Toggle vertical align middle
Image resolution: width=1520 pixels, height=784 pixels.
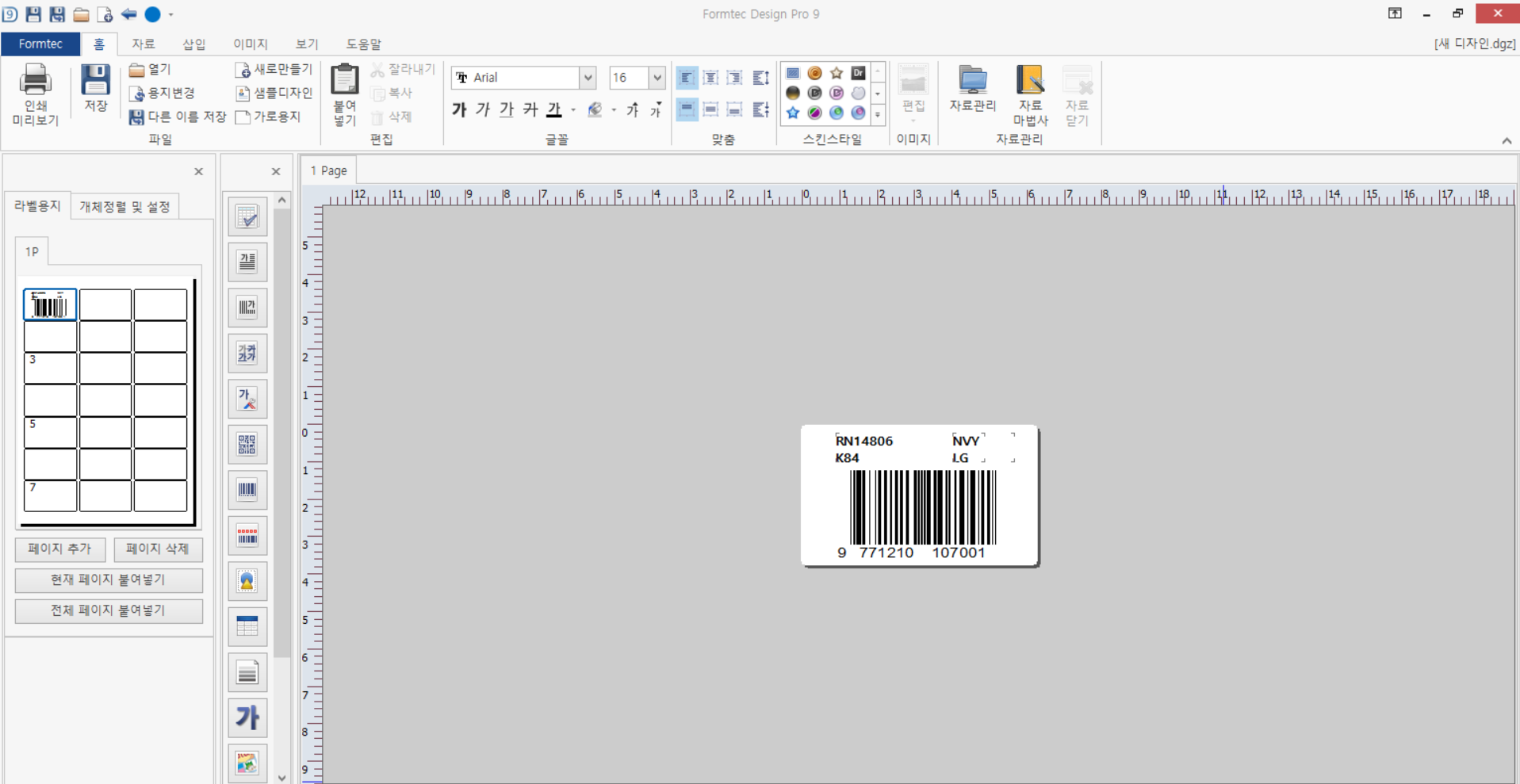710,109
